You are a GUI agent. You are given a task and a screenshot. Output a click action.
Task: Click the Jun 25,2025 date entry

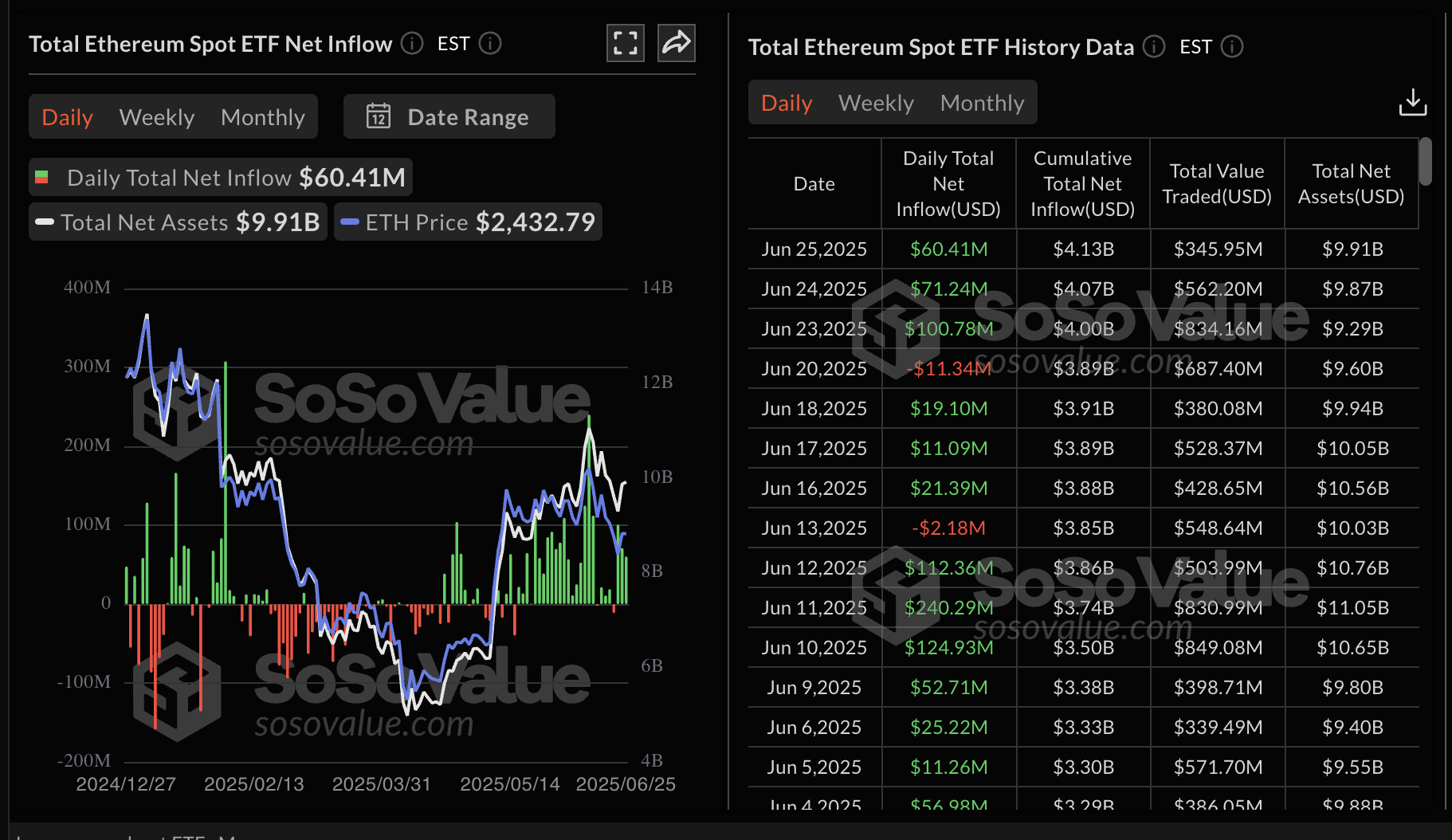[x=814, y=249]
